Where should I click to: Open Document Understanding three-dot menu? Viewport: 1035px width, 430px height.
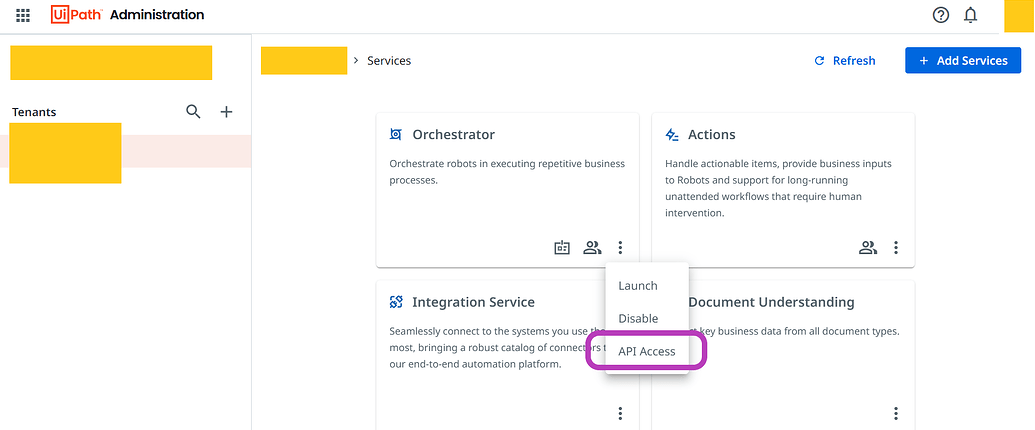896,413
